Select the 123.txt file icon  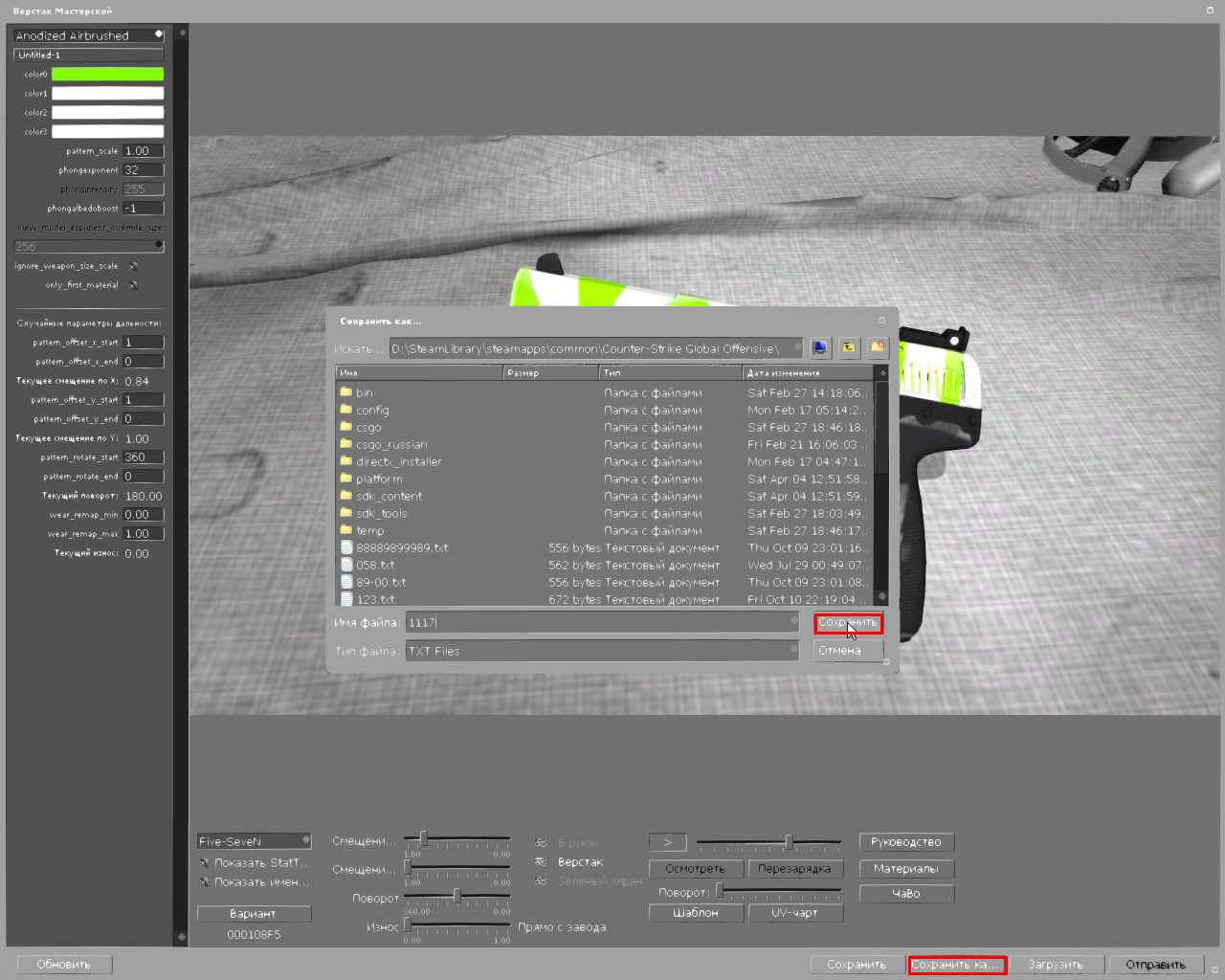[x=346, y=599]
